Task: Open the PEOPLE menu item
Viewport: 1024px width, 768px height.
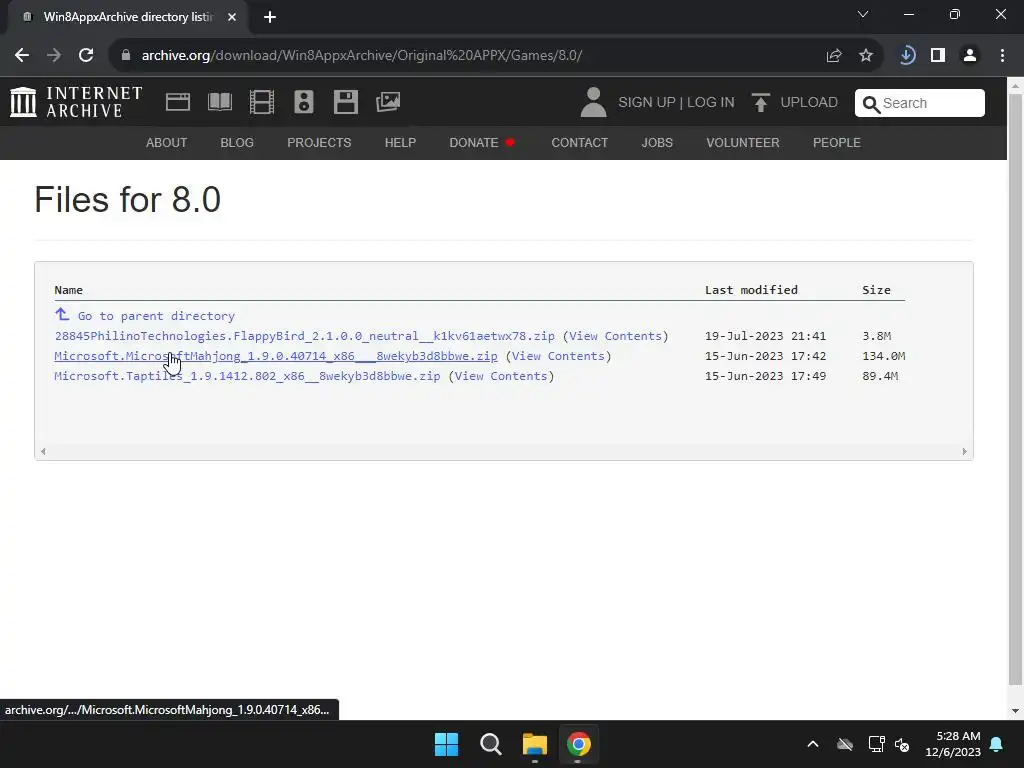Action: pos(837,142)
